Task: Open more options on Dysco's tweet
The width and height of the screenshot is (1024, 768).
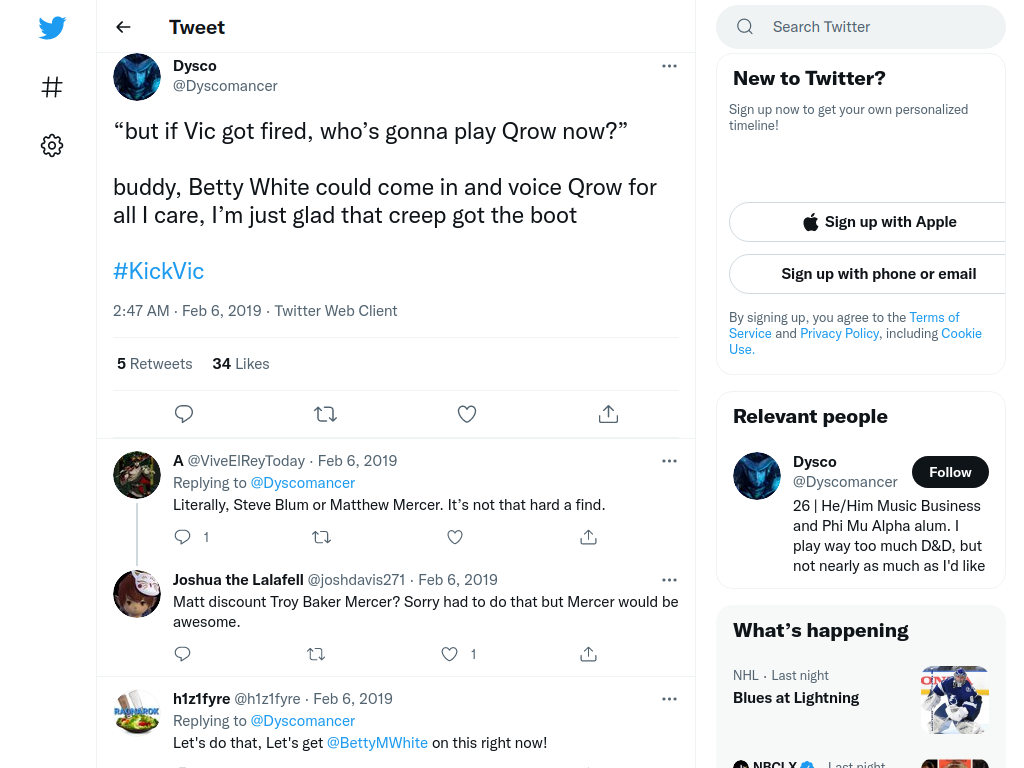Action: point(669,66)
